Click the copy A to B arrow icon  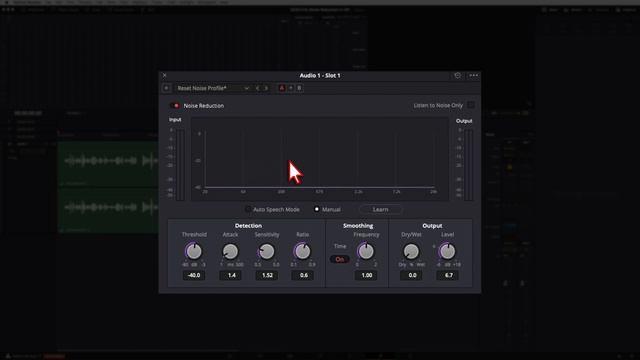pyautogui.click(x=291, y=88)
